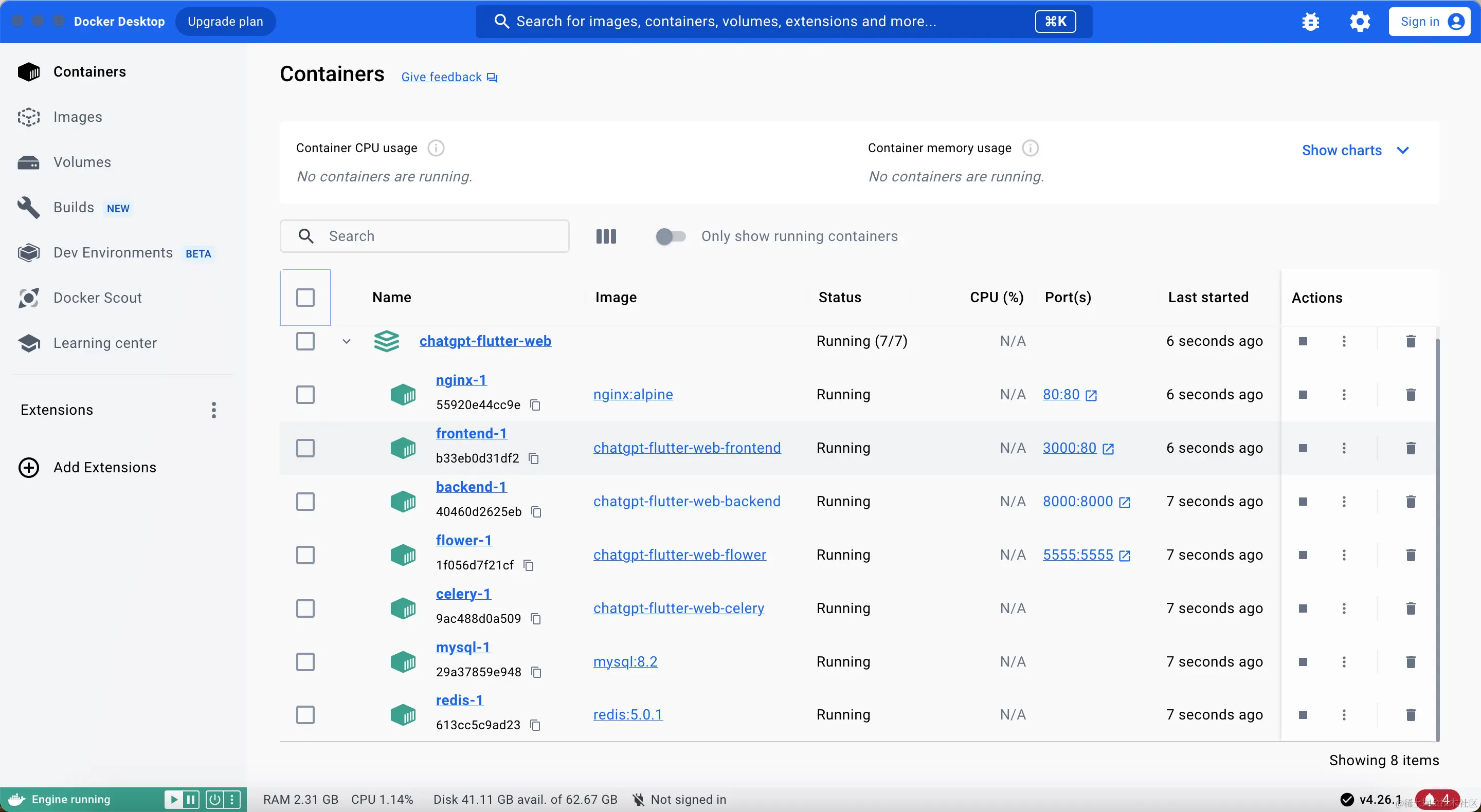Open the engine three-dot menu in status bar
Screen dimensions: 1481x812
click(x=232, y=799)
